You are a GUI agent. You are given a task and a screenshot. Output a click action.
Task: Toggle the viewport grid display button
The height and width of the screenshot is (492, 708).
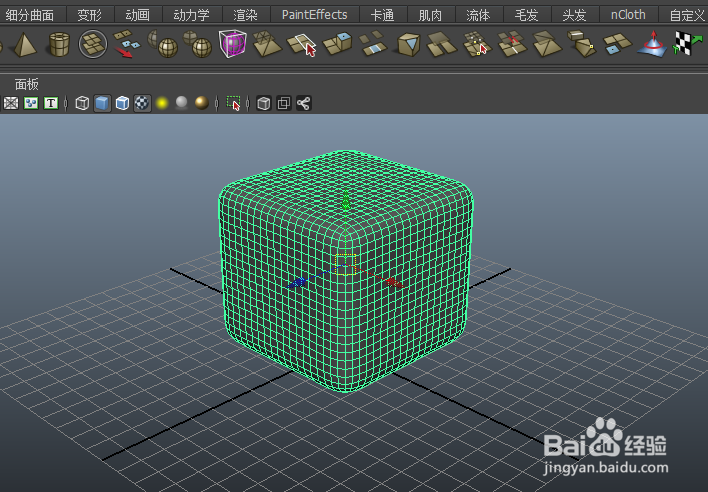(11, 103)
